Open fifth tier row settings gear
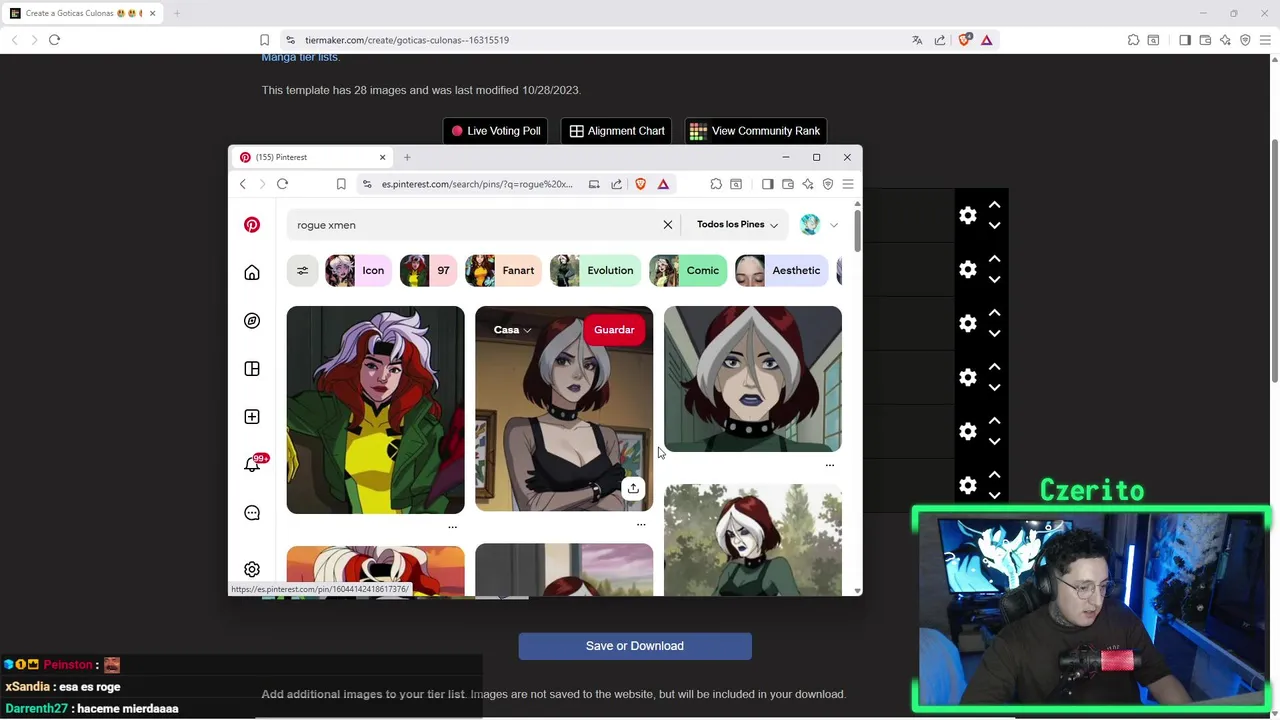This screenshot has width=1280, height=720. tap(968, 431)
